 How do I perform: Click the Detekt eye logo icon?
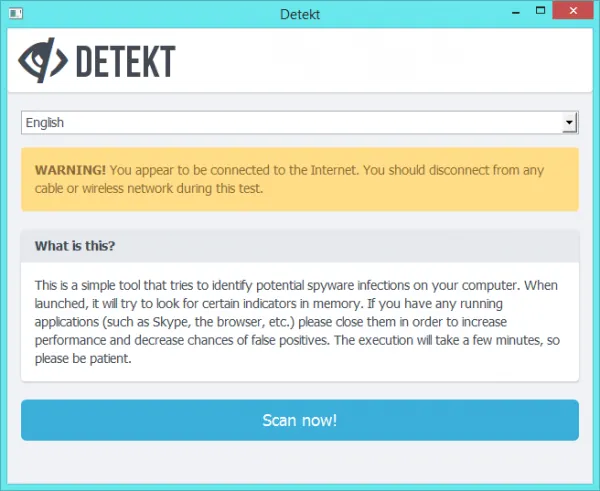click(x=43, y=60)
